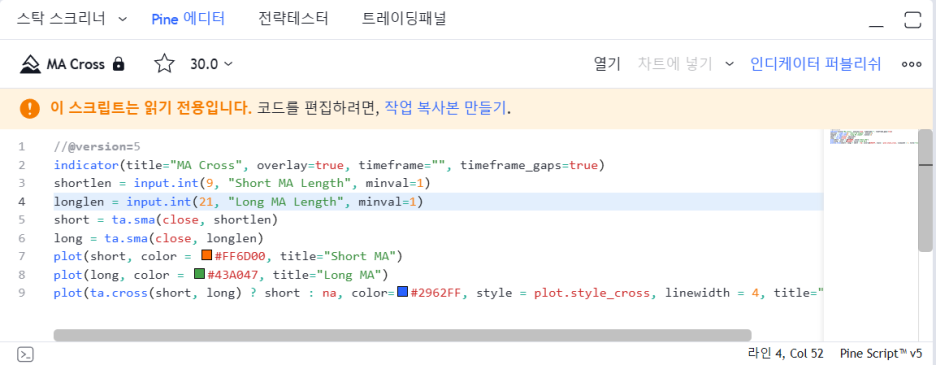Open the 스탁 스크리너 tab

(x=61, y=19)
